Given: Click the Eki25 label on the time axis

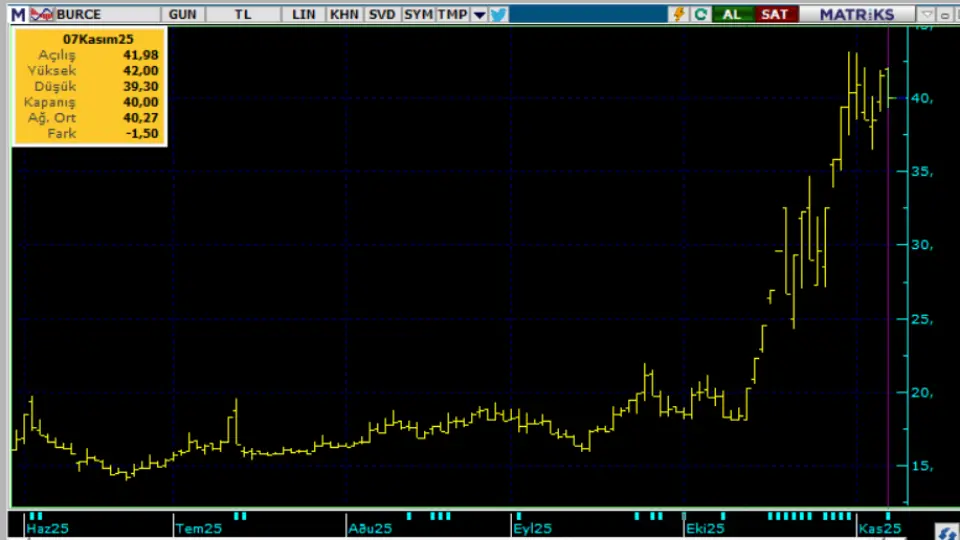Looking at the screenshot, I should [x=705, y=528].
